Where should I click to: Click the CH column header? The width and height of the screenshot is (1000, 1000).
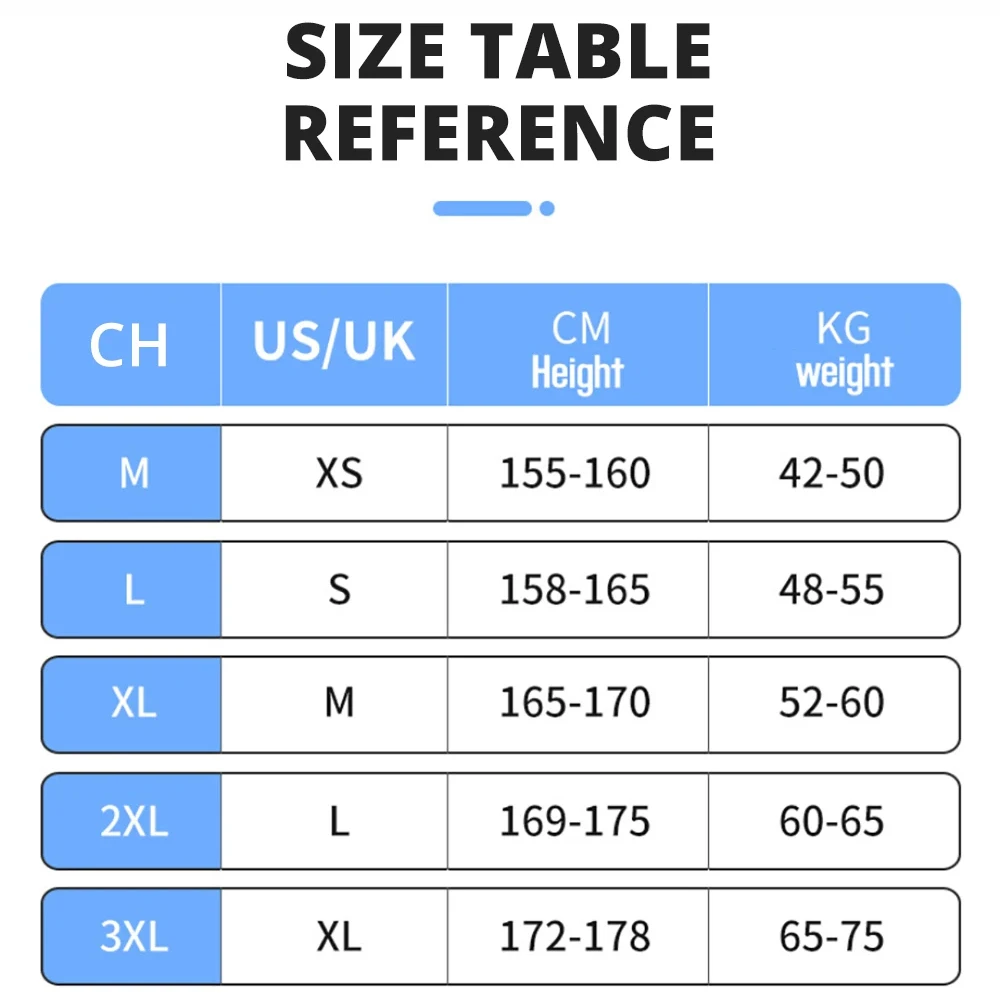130,345
